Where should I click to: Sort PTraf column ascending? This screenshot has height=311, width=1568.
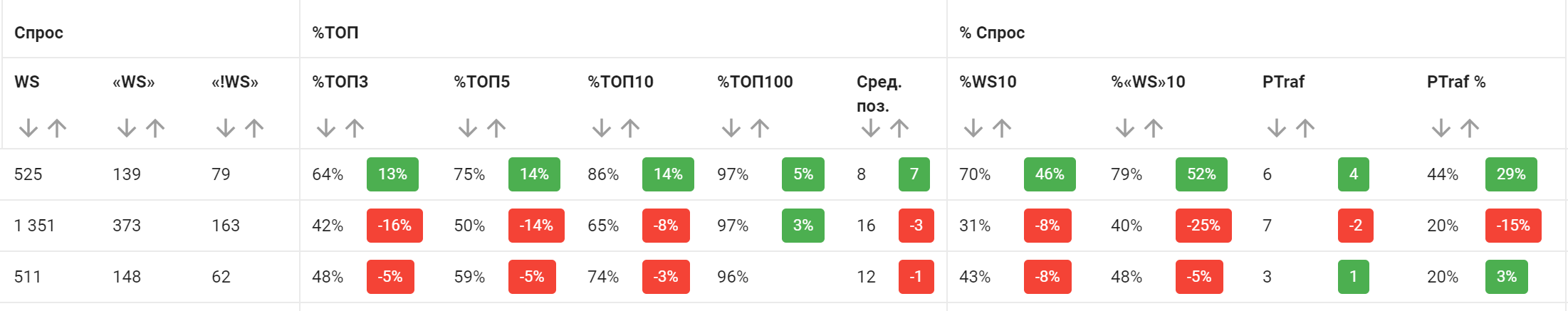click(x=1305, y=128)
